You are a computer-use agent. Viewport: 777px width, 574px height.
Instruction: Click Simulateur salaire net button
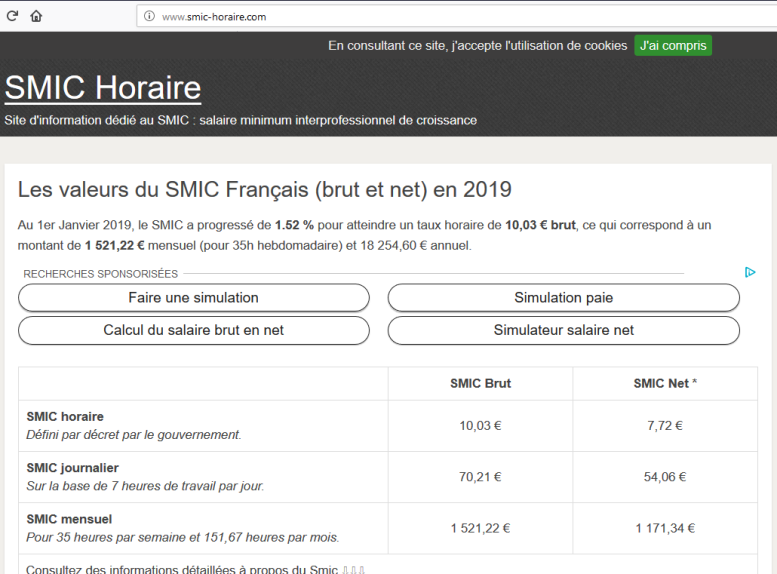[563, 330]
